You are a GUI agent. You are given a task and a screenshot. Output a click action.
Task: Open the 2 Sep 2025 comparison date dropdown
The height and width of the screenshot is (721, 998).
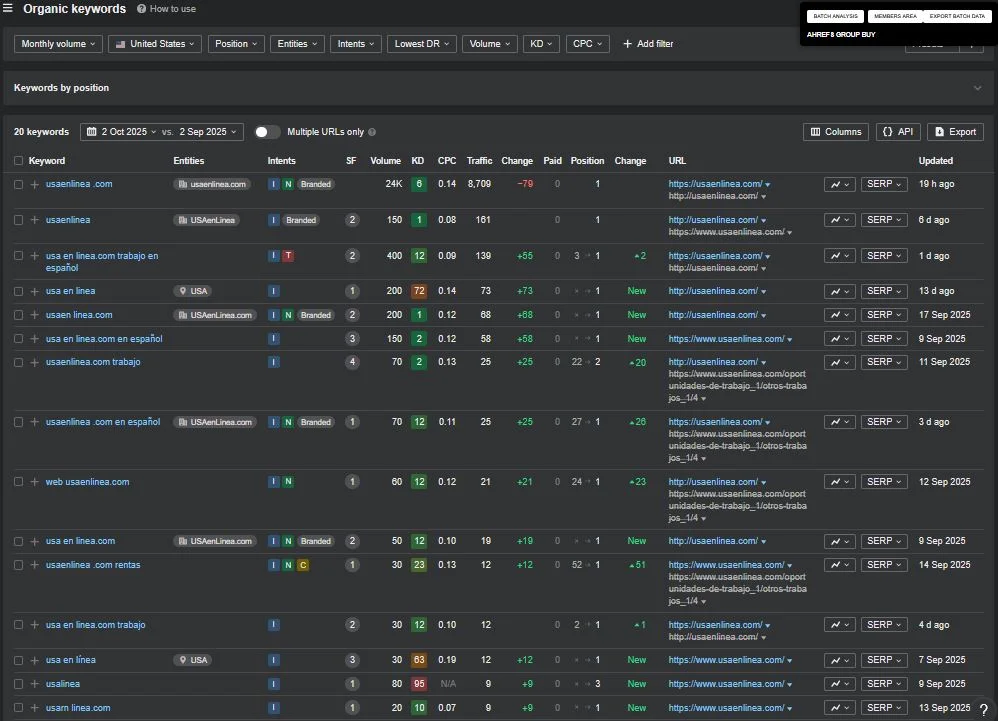click(x=207, y=132)
